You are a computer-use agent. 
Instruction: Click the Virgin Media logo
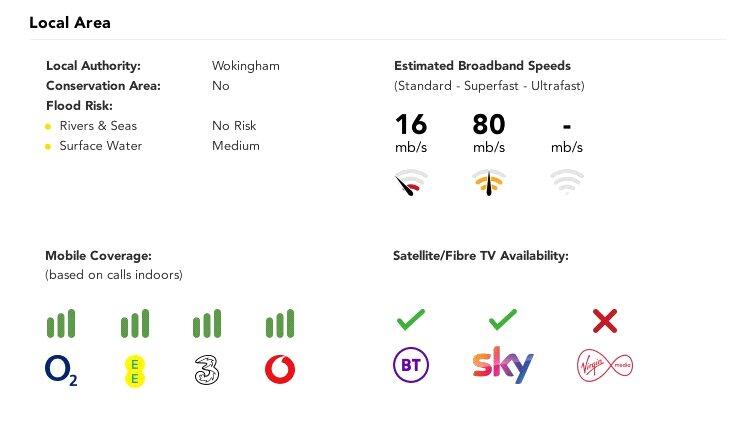(605, 366)
